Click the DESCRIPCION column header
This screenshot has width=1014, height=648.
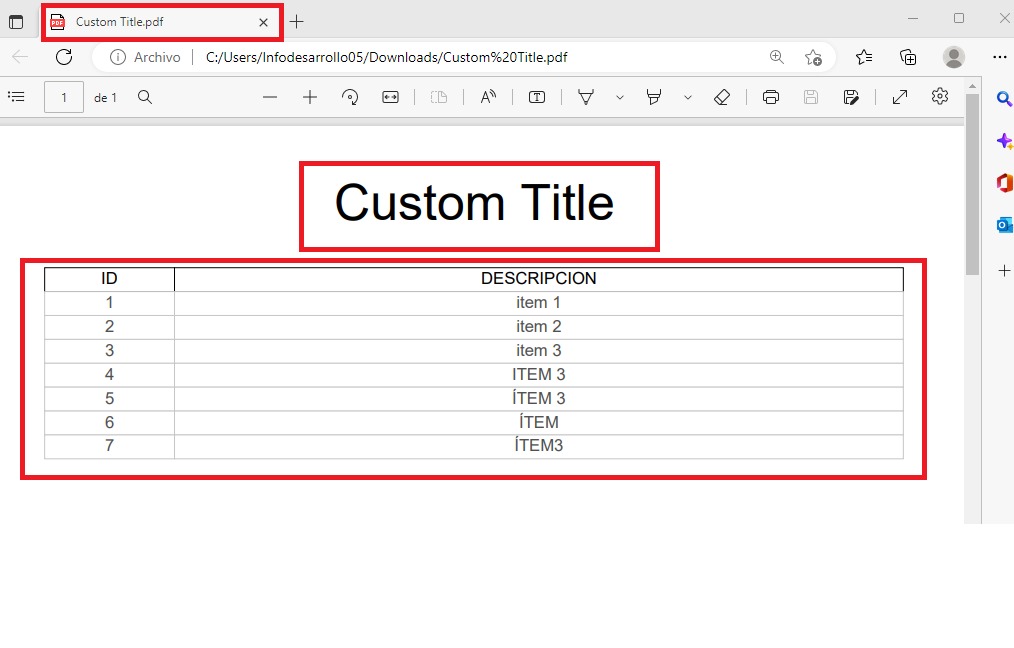pyautogui.click(x=539, y=279)
